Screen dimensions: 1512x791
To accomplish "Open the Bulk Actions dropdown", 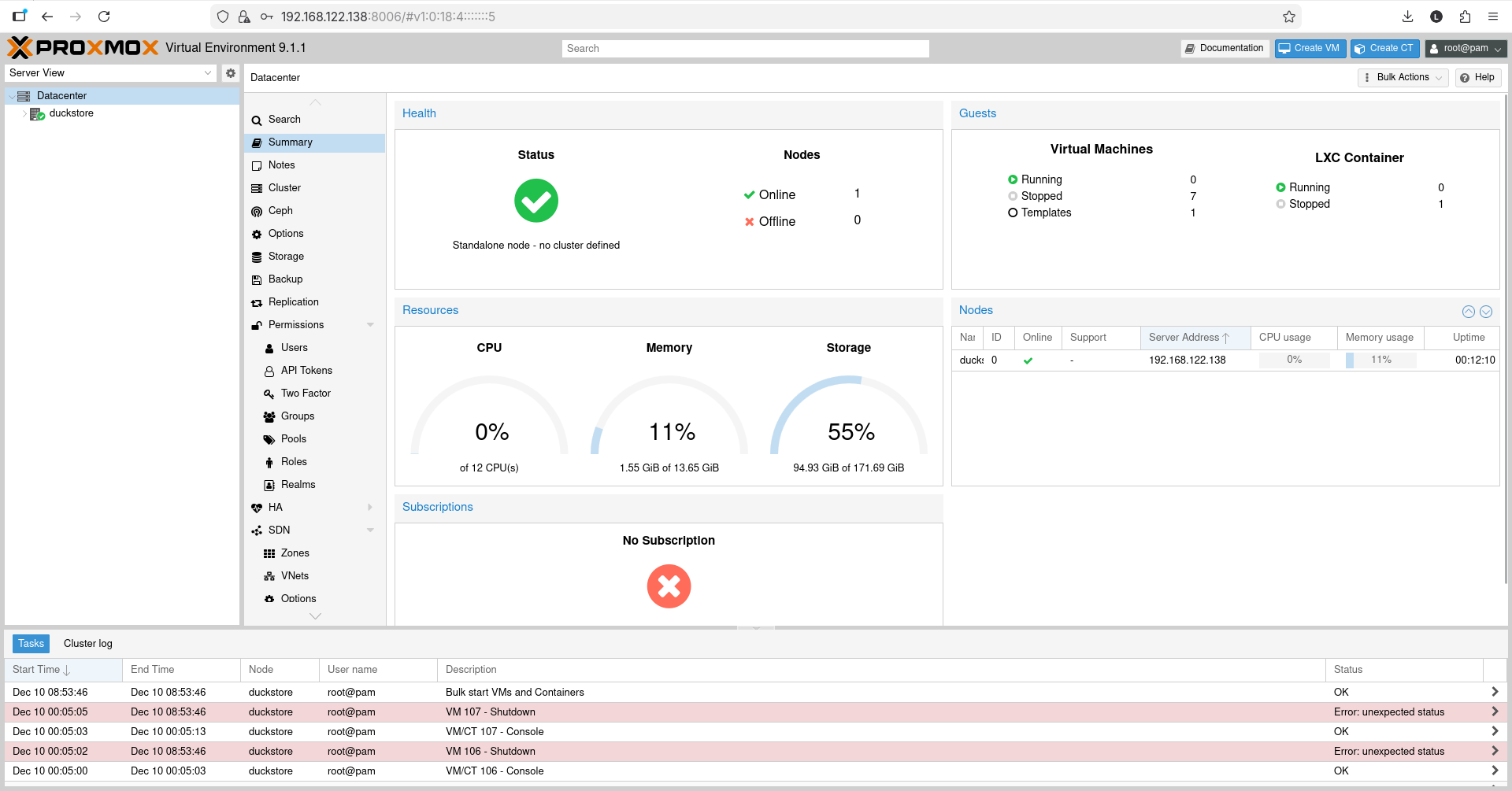I will point(1403,77).
